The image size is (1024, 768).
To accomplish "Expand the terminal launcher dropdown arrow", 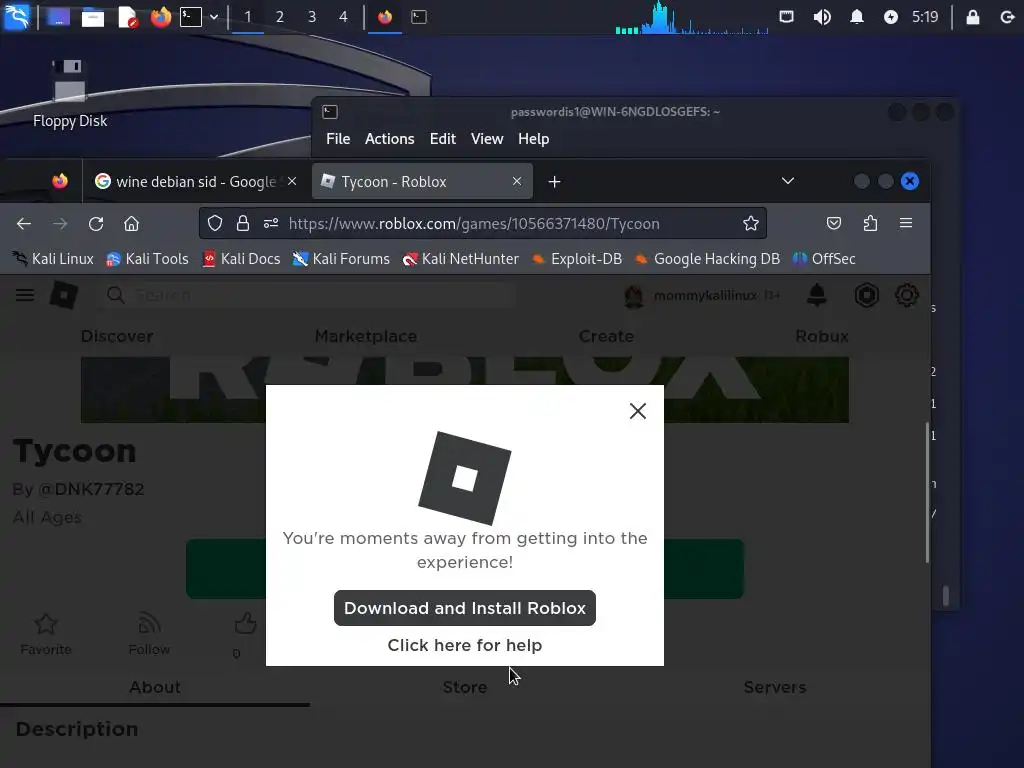I will pos(214,17).
